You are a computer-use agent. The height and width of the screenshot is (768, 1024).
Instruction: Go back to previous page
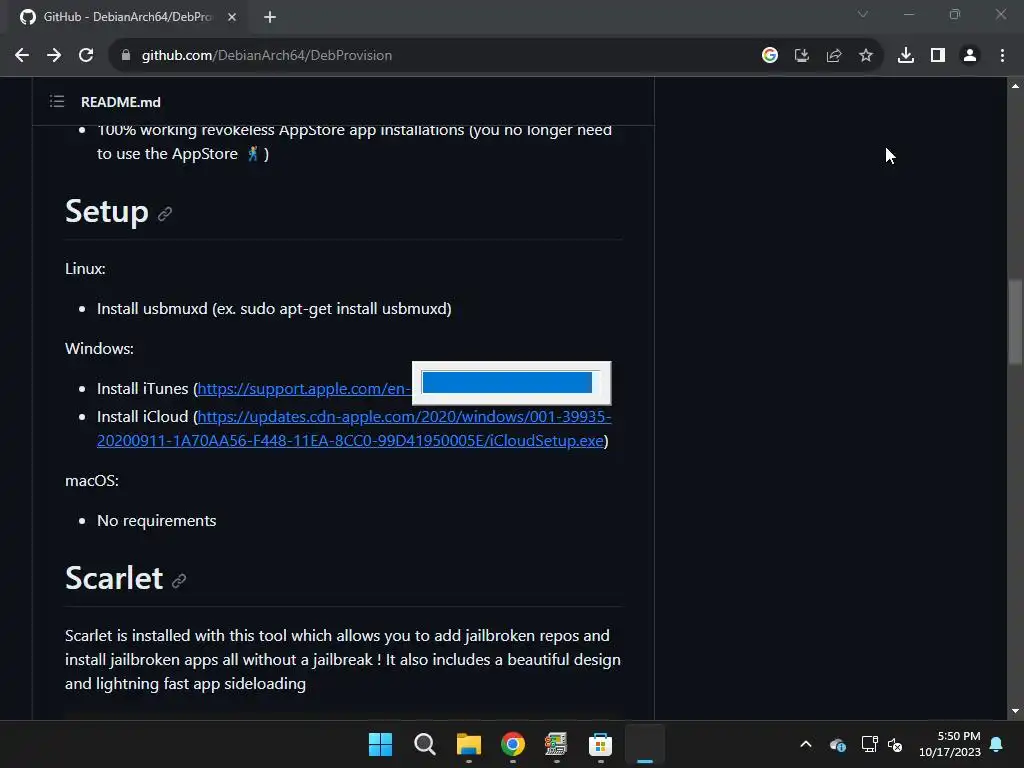point(22,56)
